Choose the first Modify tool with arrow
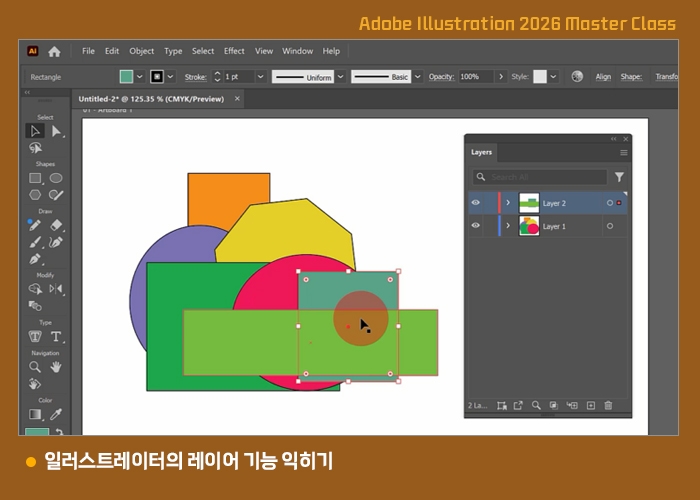Viewport: 700px width, 500px height. tap(35, 289)
